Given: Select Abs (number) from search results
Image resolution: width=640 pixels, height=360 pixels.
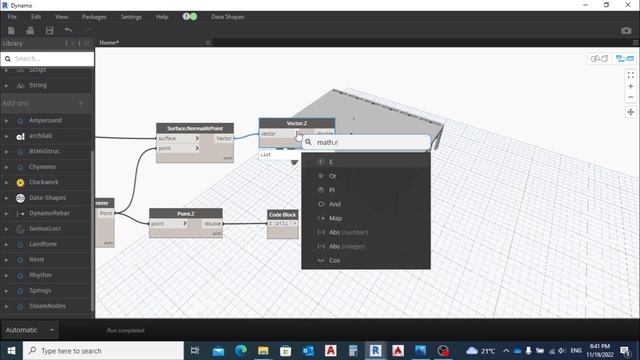Looking at the screenshot, I should pos(366,232).
